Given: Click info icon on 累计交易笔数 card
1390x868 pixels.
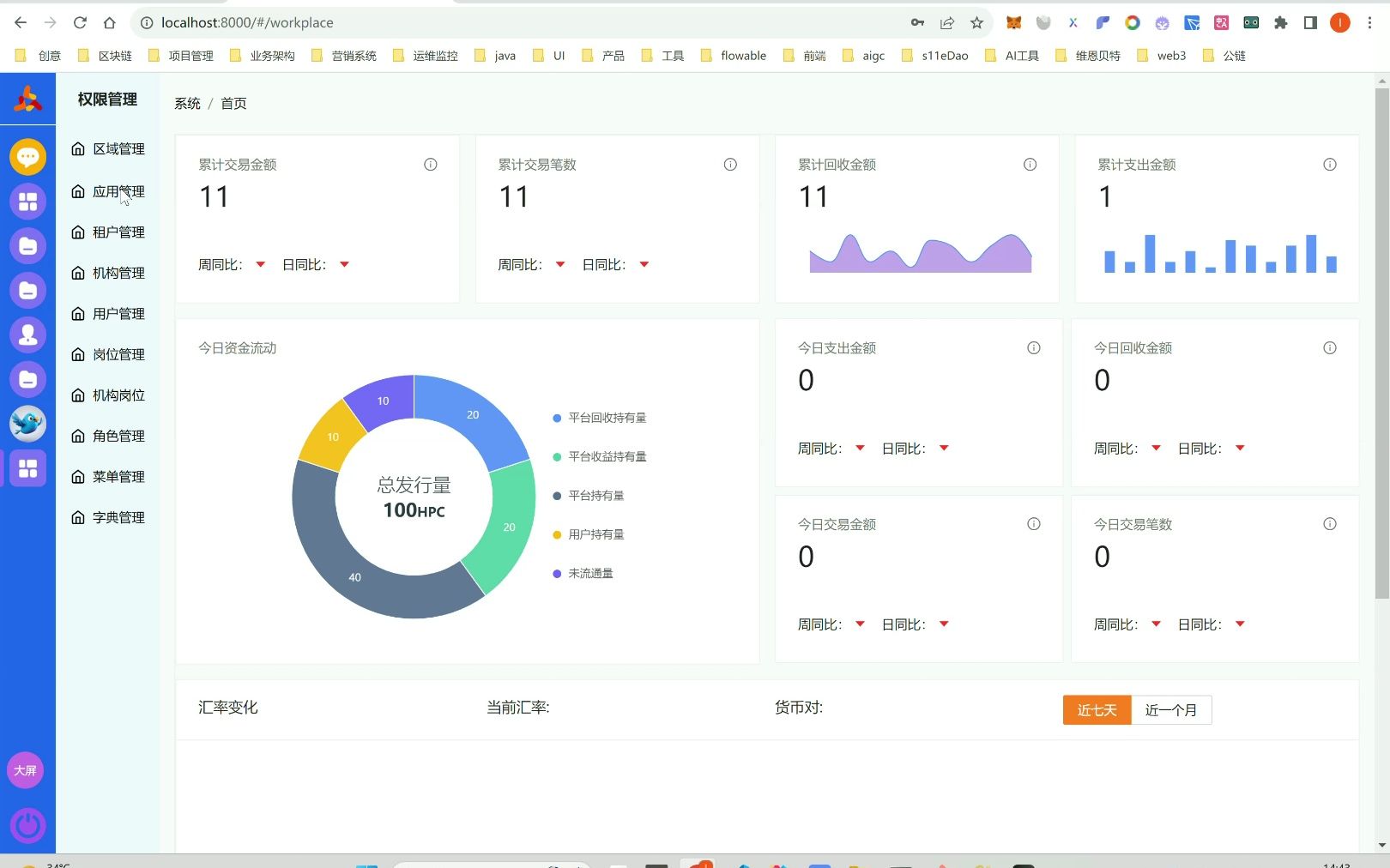Looking at the screenshot, I should click(x=730, y=165).
